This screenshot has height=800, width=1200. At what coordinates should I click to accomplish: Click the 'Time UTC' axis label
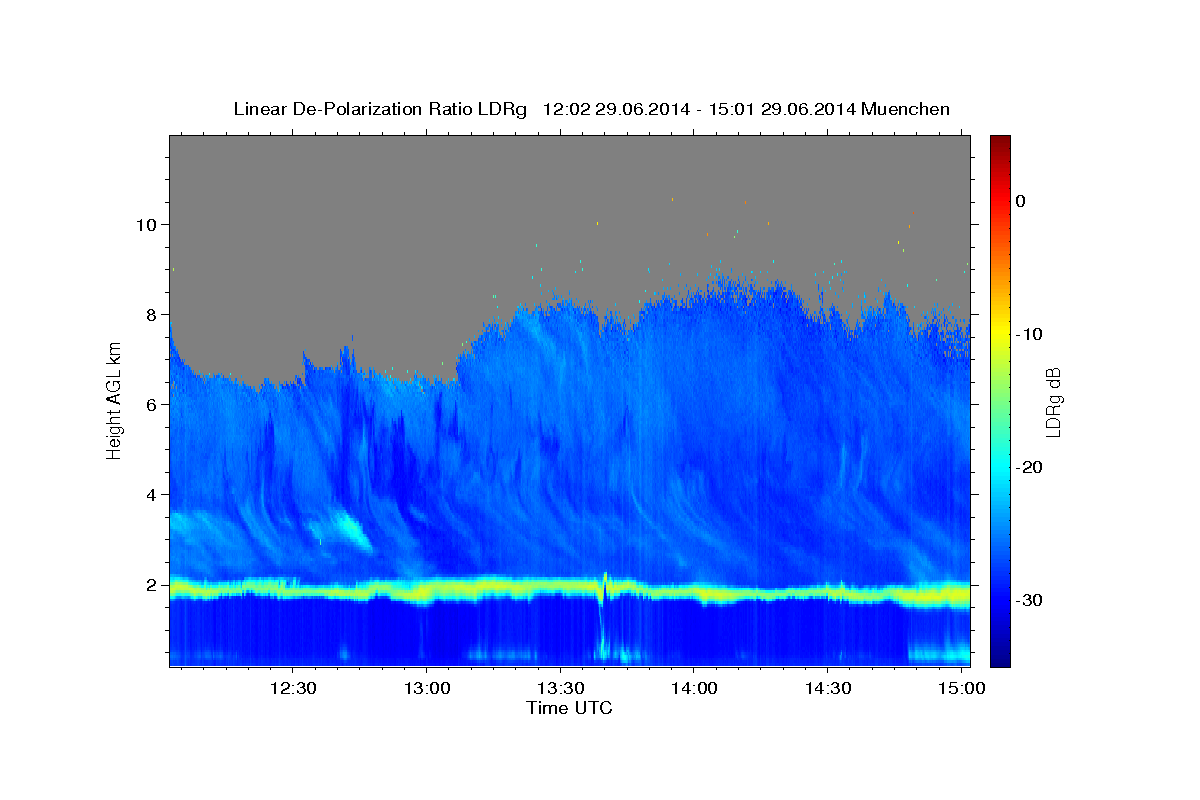pos(569,708)
